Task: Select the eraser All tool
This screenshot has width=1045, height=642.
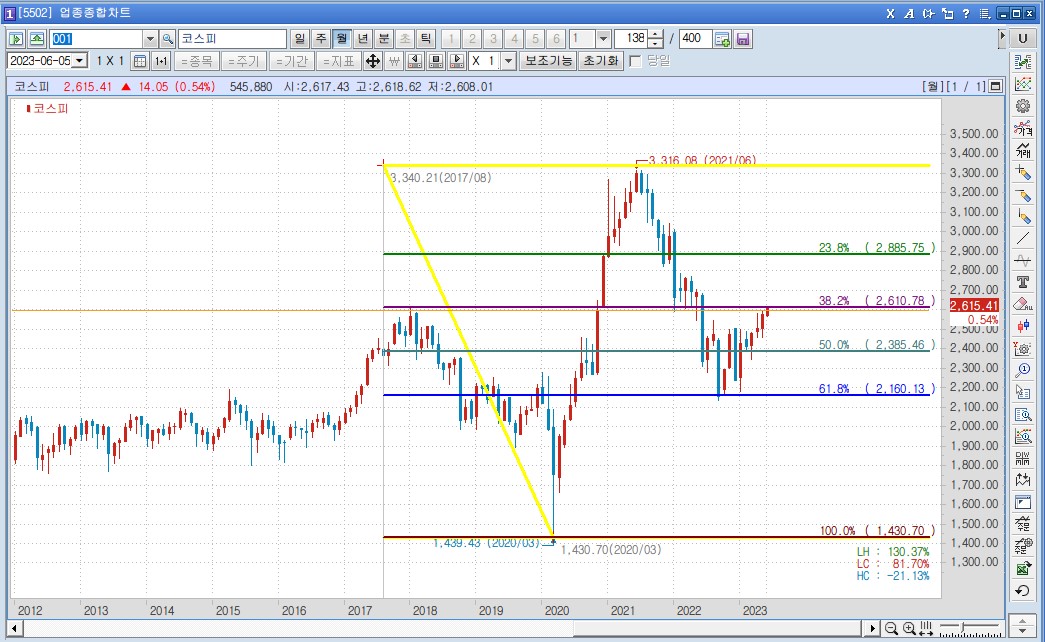Action: (1023, 304)
